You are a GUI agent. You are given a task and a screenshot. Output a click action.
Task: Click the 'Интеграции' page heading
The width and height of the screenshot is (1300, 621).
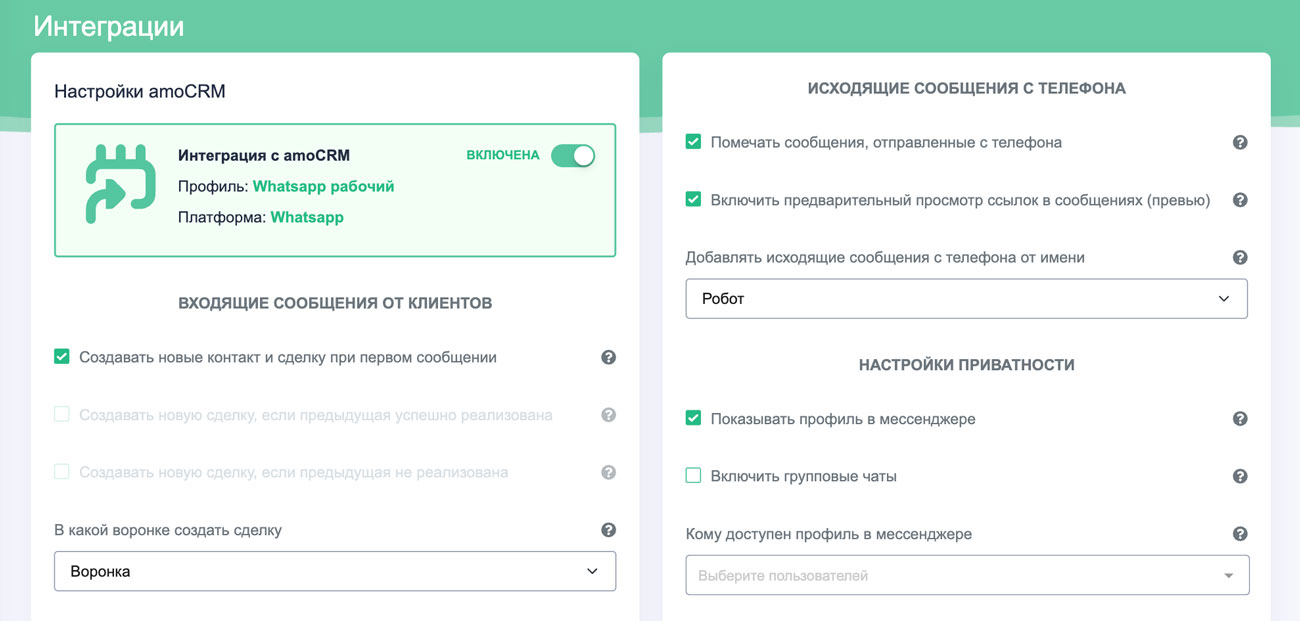[108, 26]
